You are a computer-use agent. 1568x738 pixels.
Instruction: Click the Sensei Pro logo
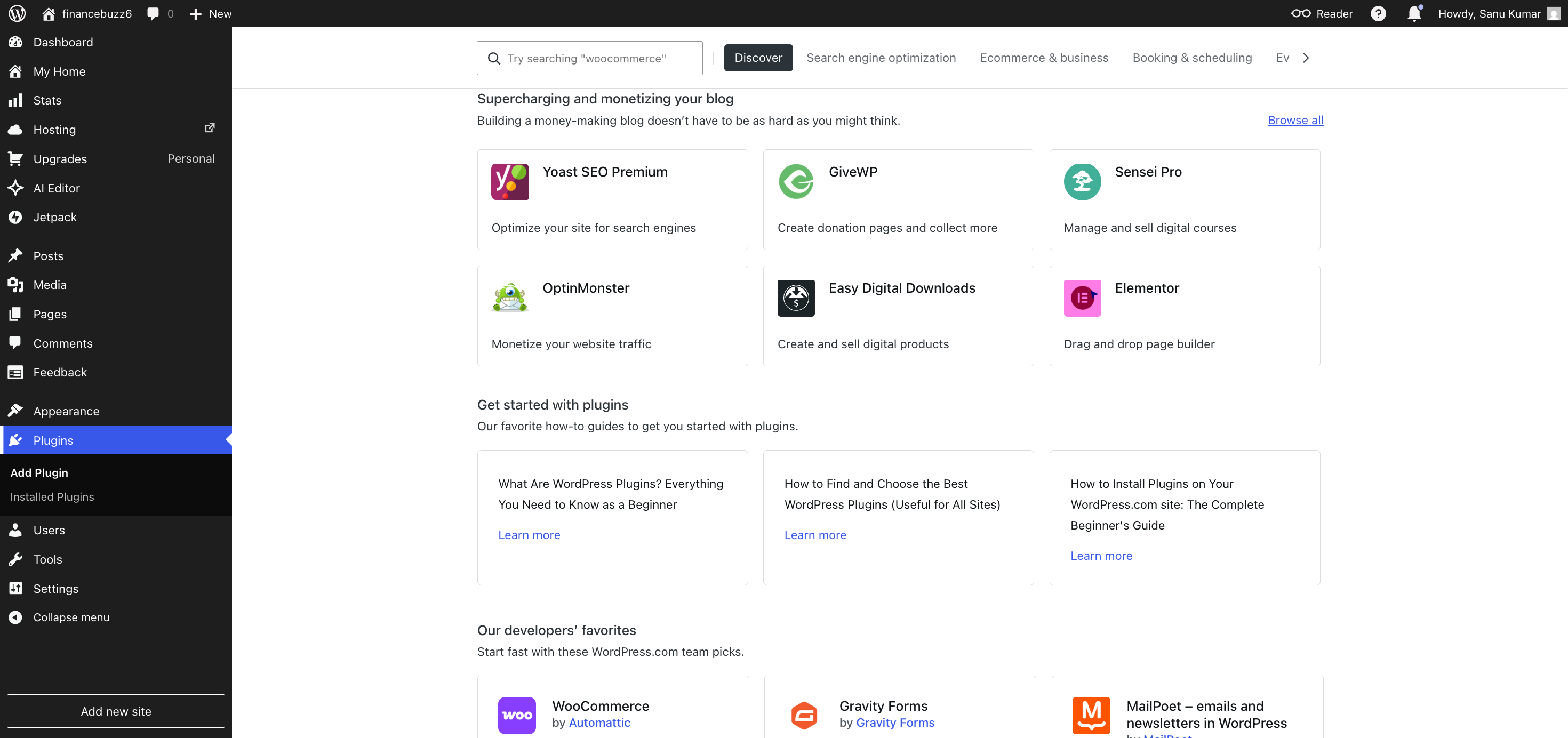(1082, 182)
